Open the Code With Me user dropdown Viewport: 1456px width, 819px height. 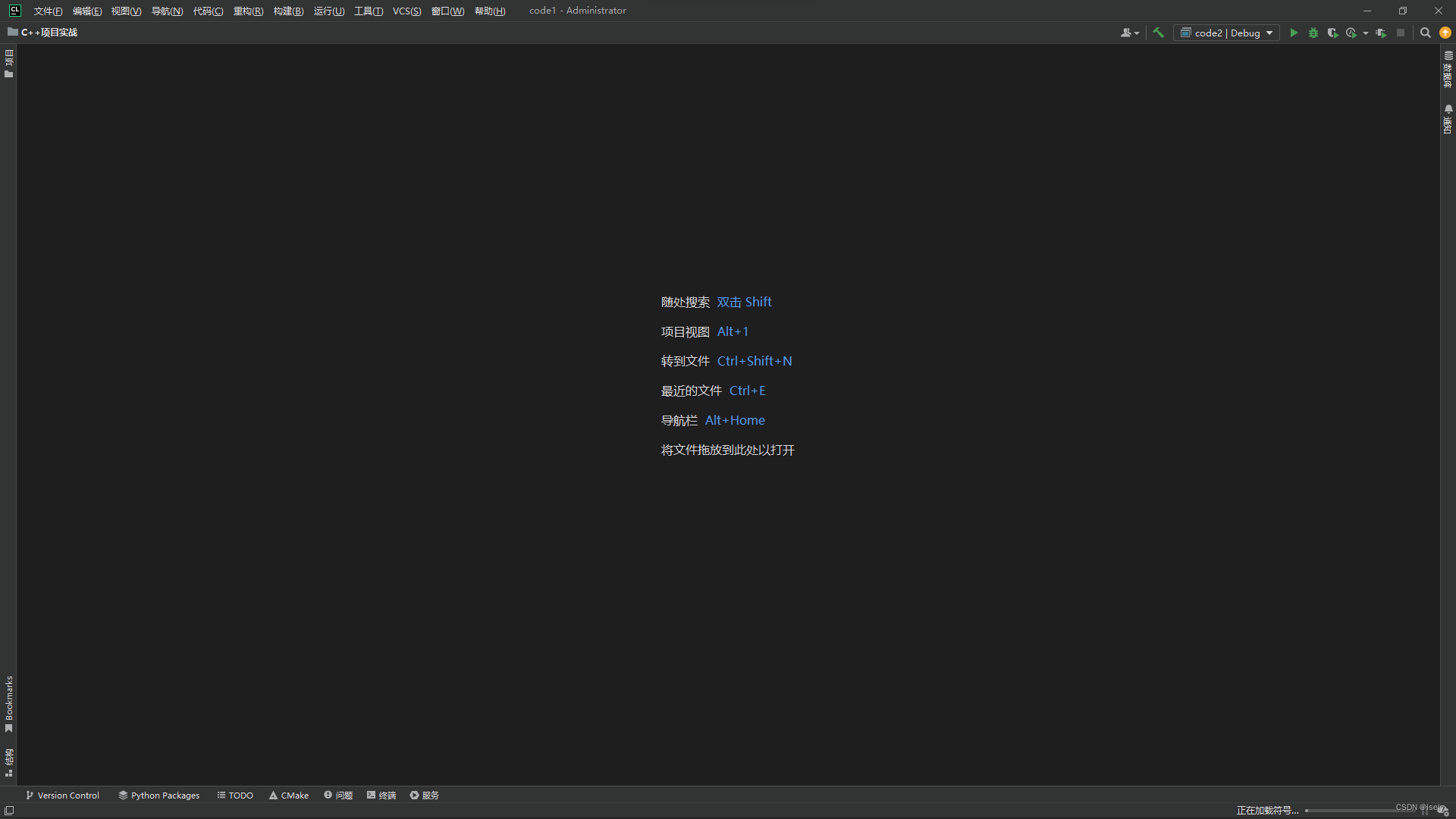click(1129, 33)
